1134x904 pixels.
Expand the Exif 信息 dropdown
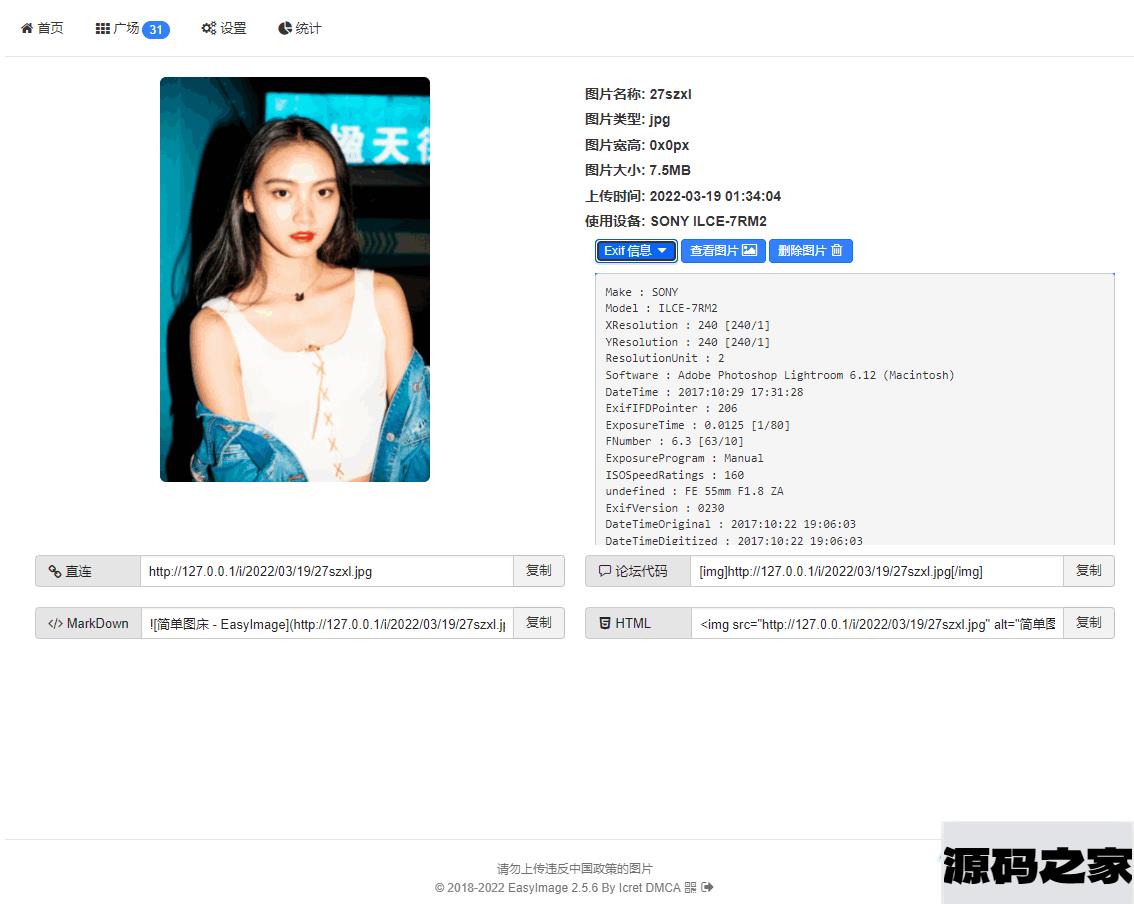point(636,251)
